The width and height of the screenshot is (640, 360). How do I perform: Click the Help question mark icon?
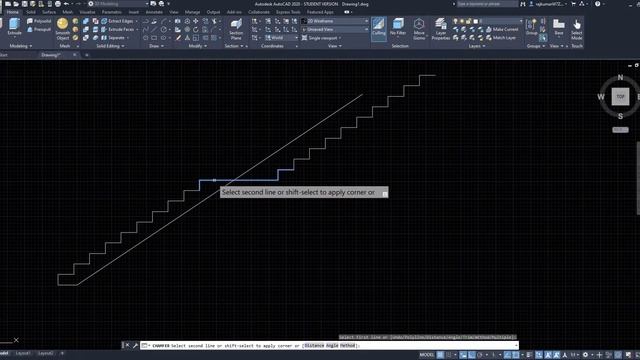(x=598, y=4)
